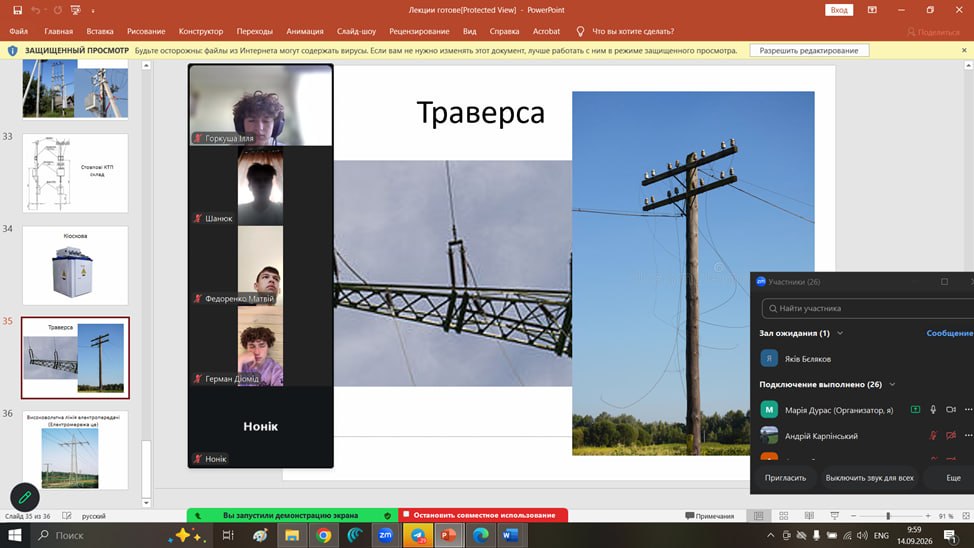Toggle Марія Дурас camera icon
Screen dimensions: 974x548
point(950,409)
